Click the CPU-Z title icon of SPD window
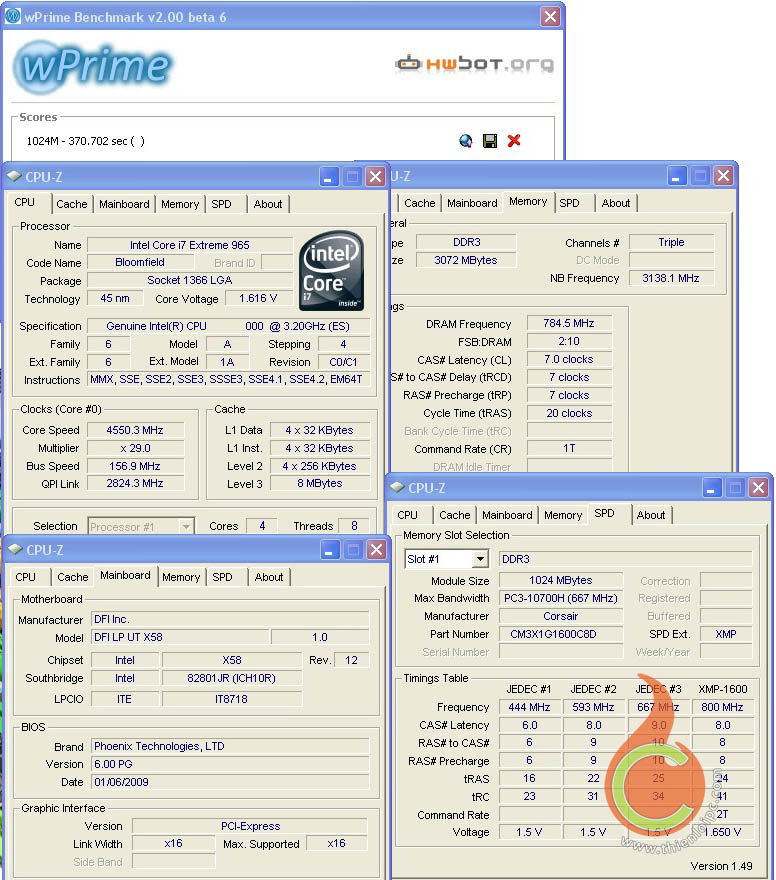 397,487
